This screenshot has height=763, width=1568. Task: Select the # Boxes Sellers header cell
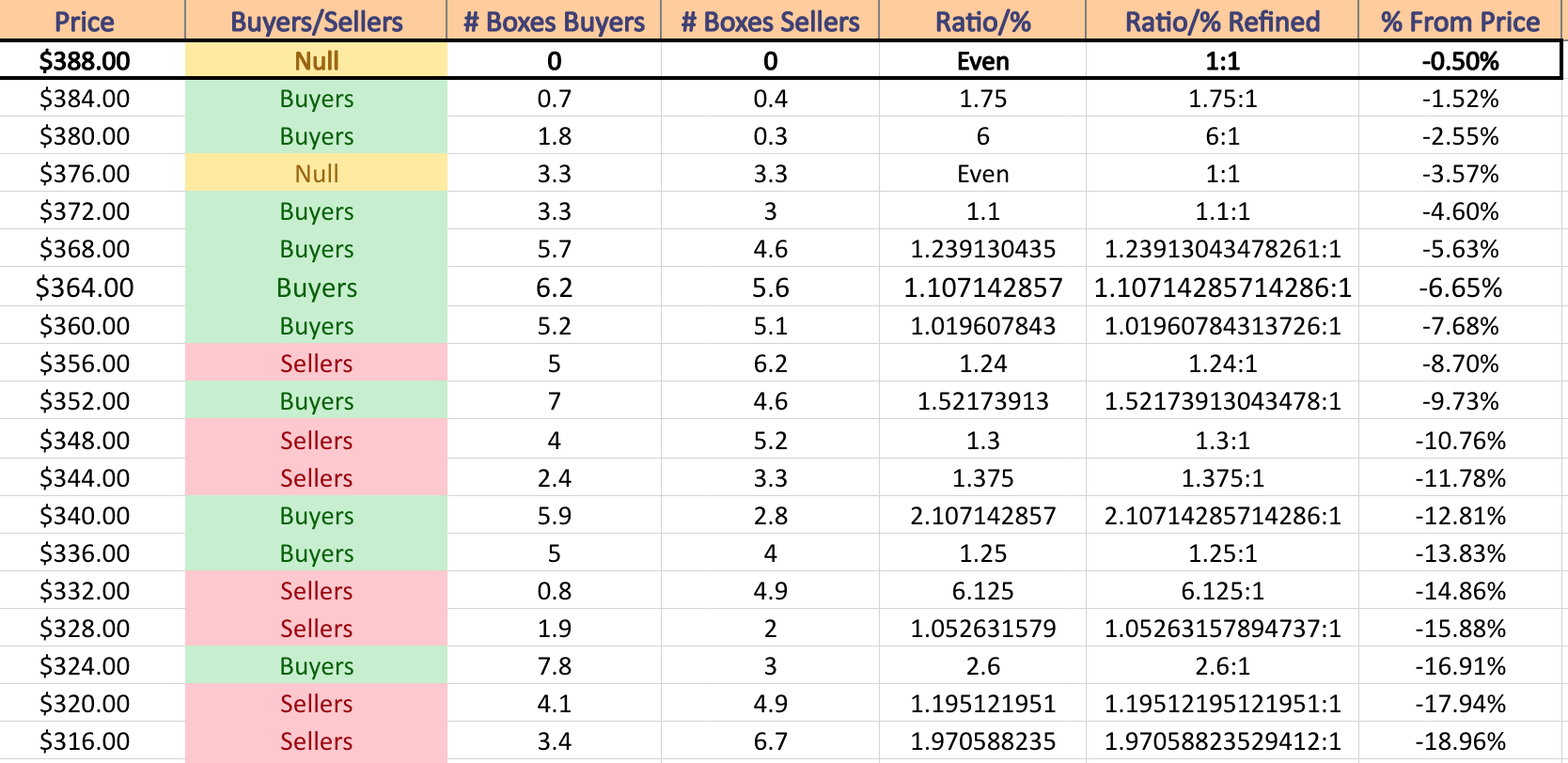(x=770, y=21)
